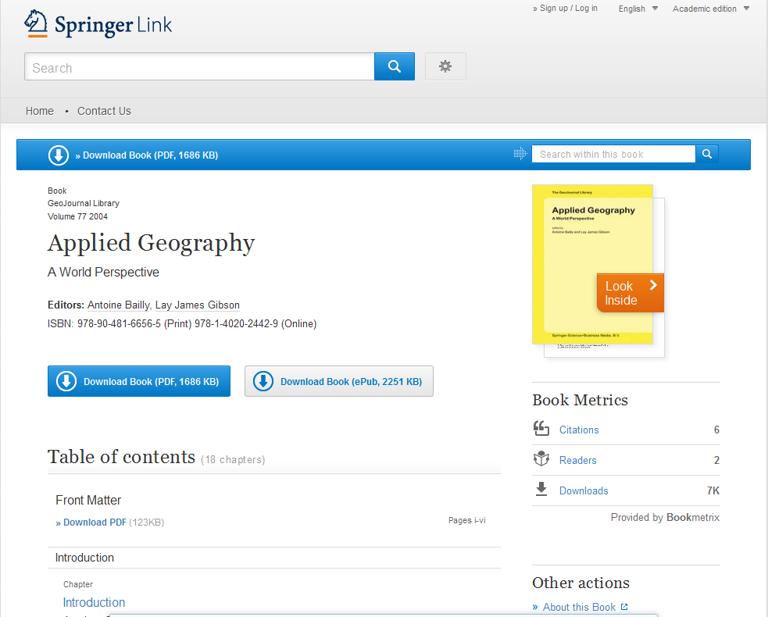Open the search settings gear icon

[x=445, y=67]
